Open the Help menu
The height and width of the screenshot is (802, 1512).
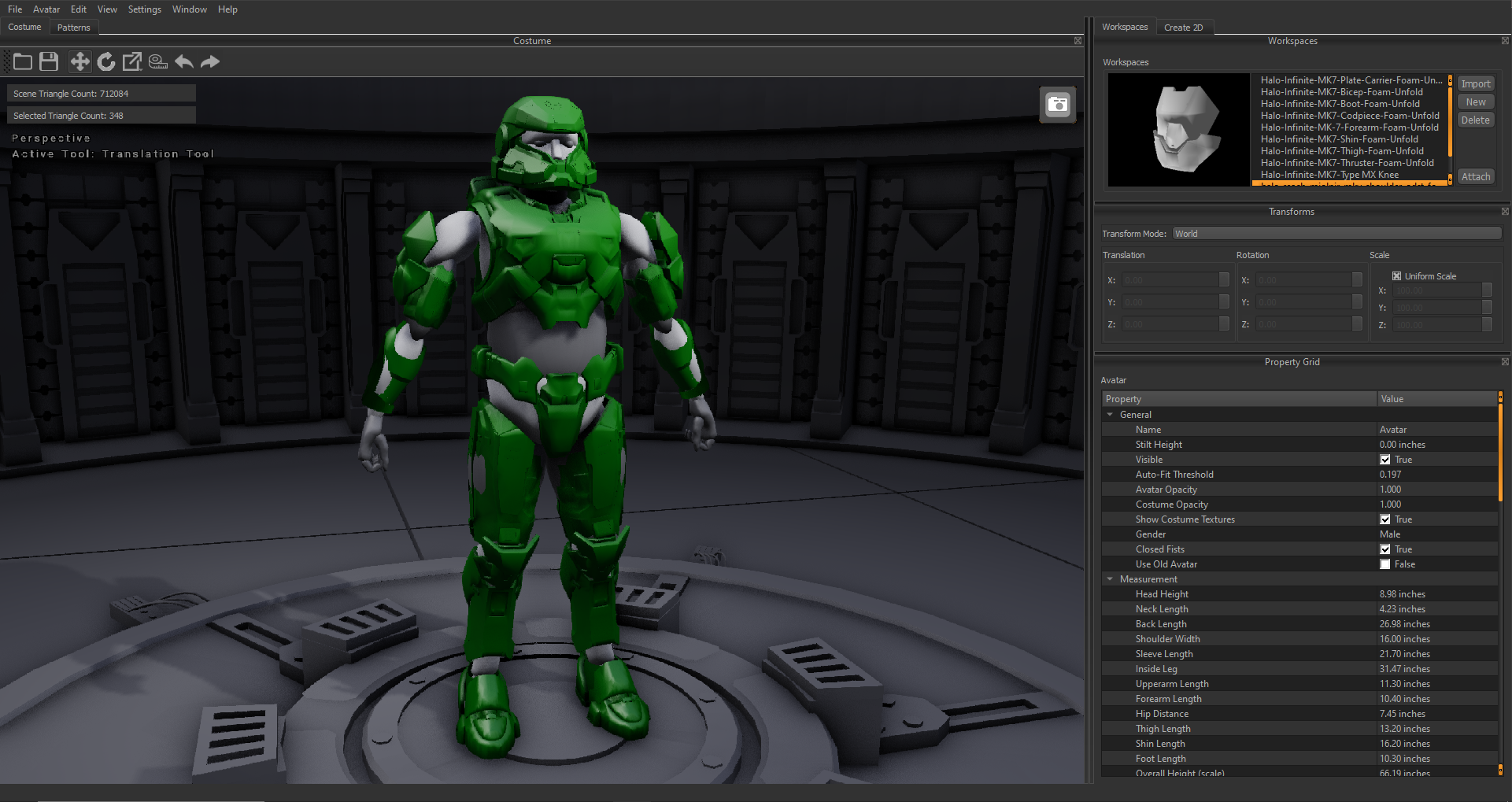[x=227, y=9]
